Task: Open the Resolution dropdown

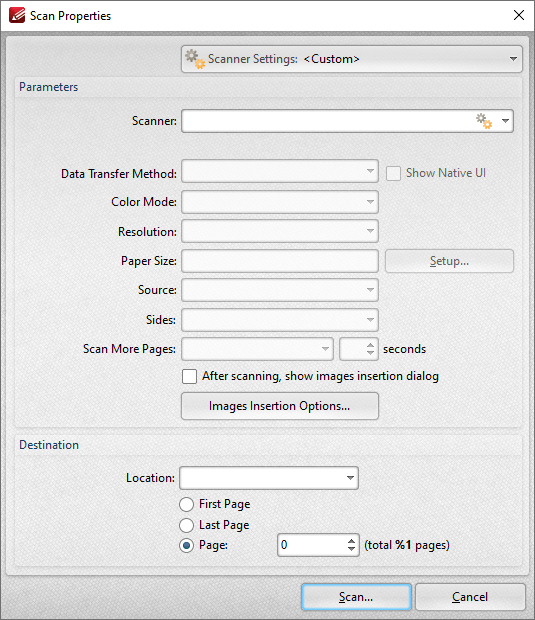Action: (x=280, y=231)
